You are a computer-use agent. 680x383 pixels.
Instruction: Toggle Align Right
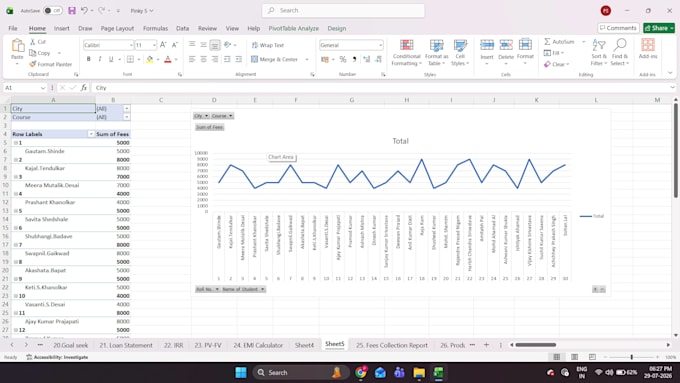coord(215,59)
